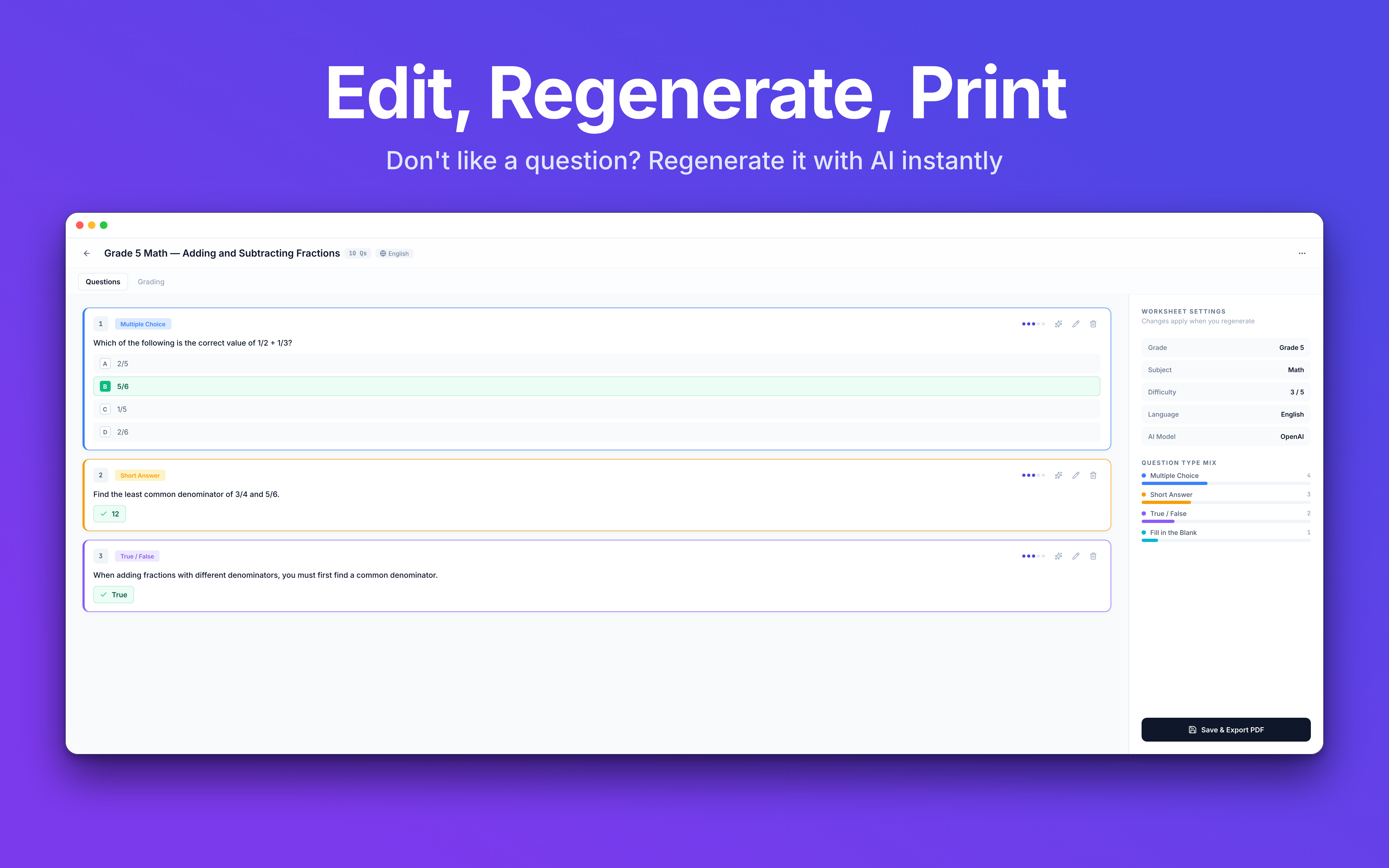Change the Difficulty setting 3 / 5

(x=1225, y=392)
